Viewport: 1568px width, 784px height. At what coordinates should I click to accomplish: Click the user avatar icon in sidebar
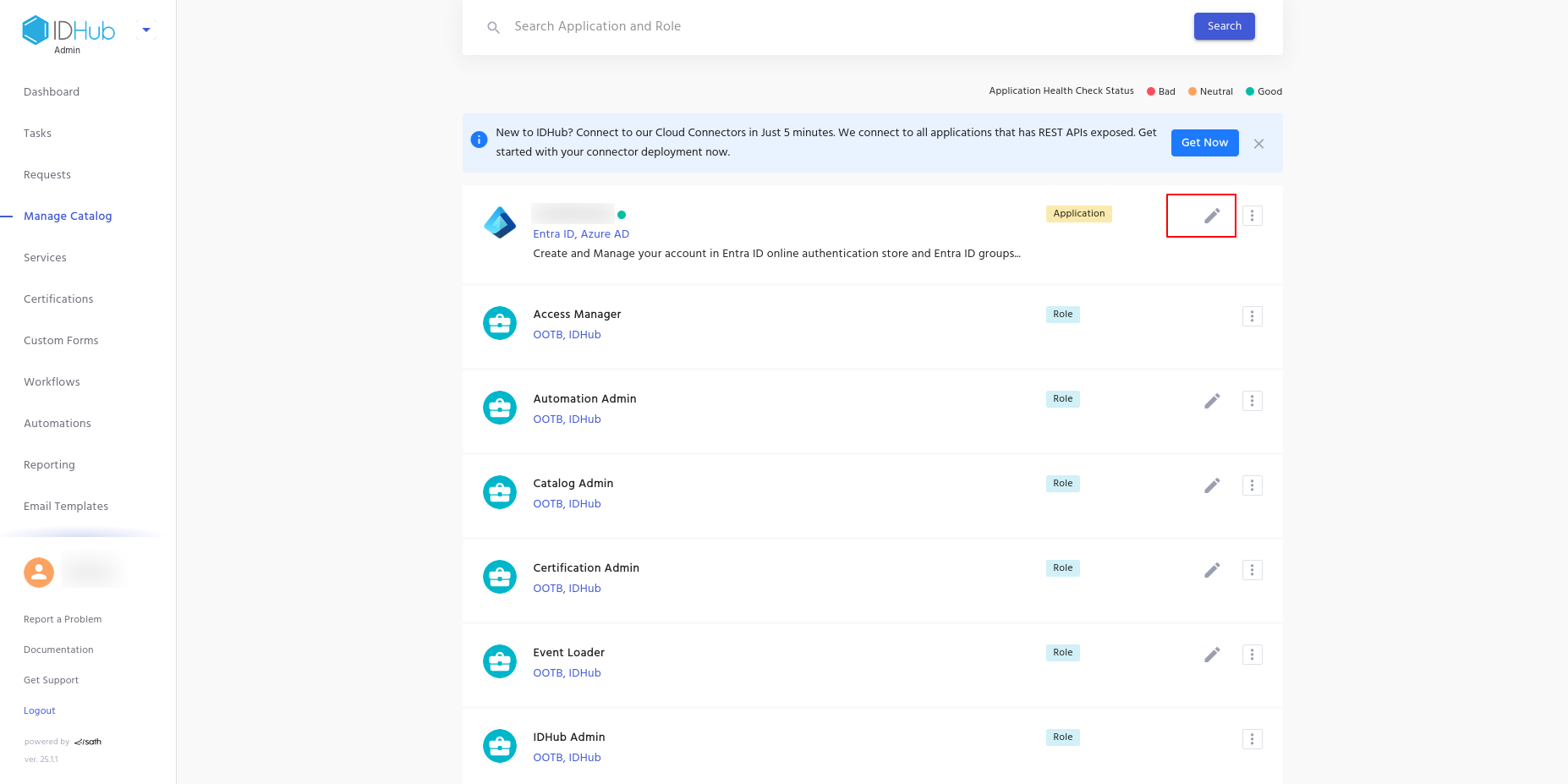pos(39,573)
